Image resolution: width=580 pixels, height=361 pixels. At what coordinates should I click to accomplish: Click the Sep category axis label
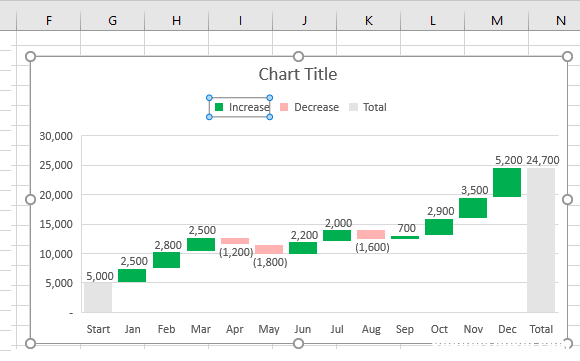tap(405, 329)
